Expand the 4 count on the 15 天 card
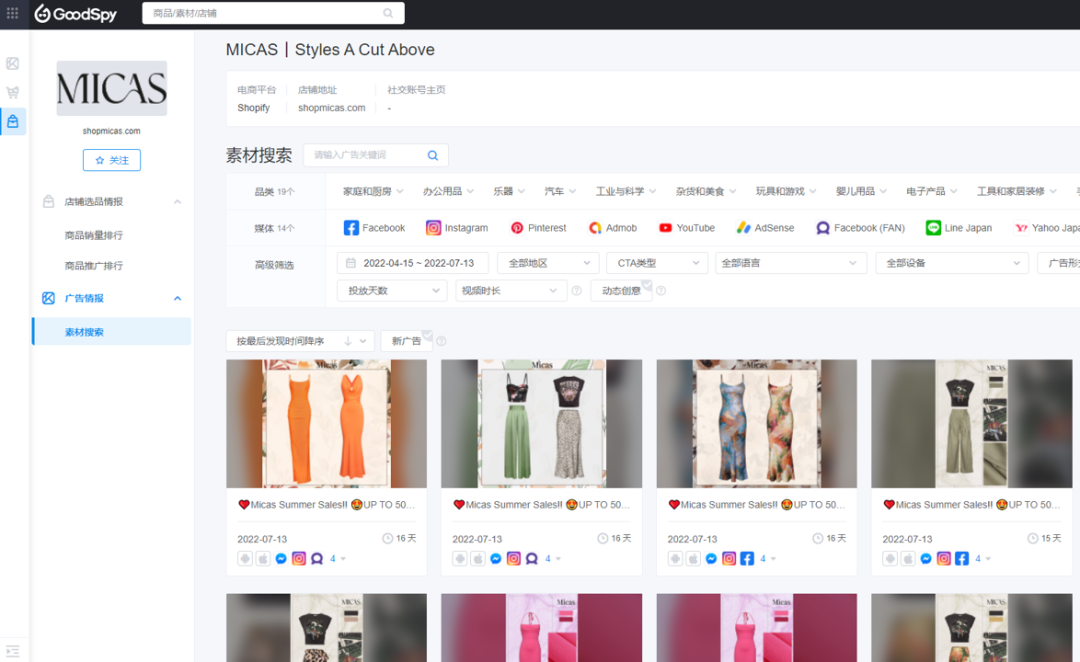This screenshot has width=1080, height=662. point(982,559)
